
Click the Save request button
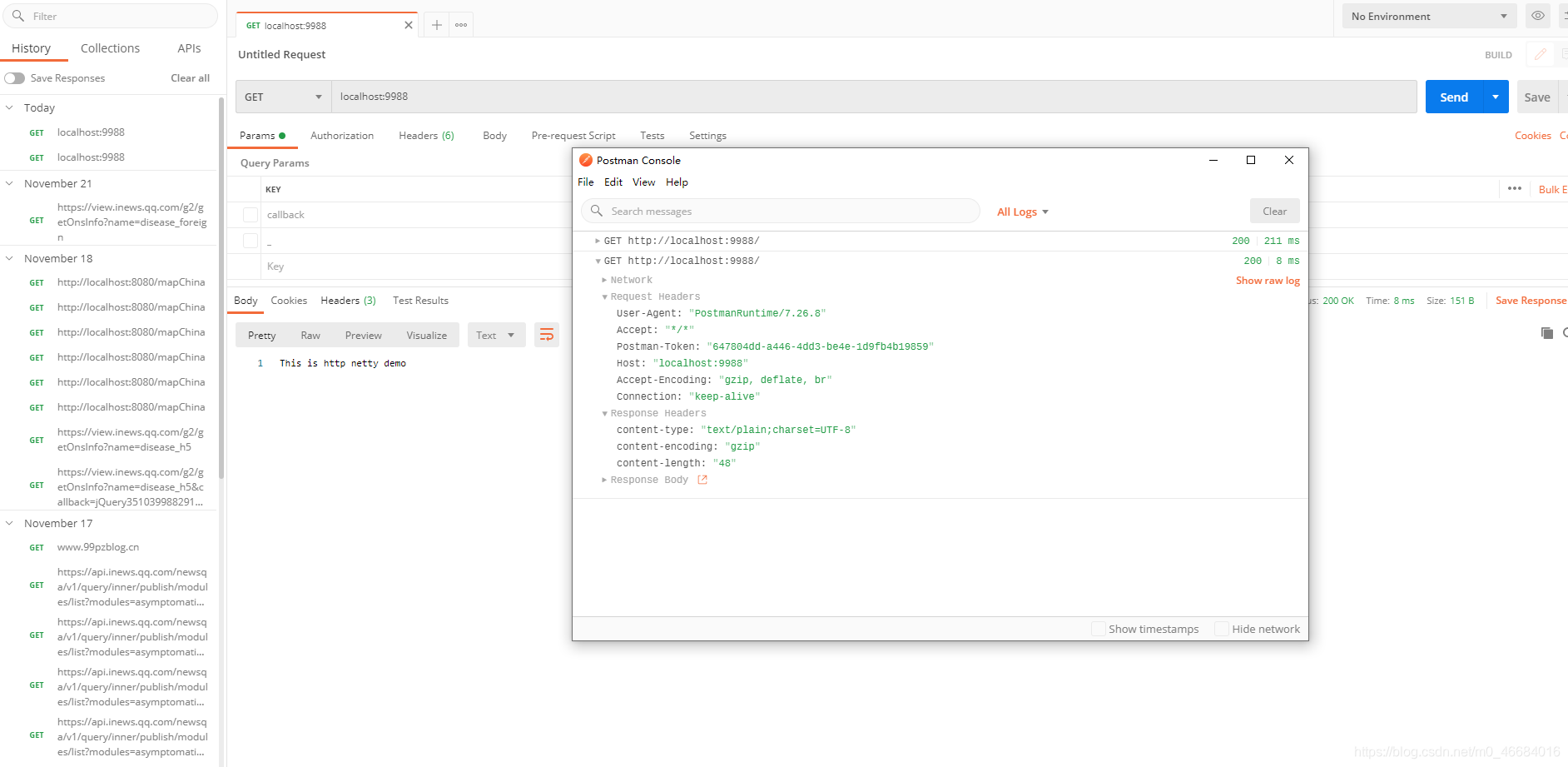tap(1537, 97)
